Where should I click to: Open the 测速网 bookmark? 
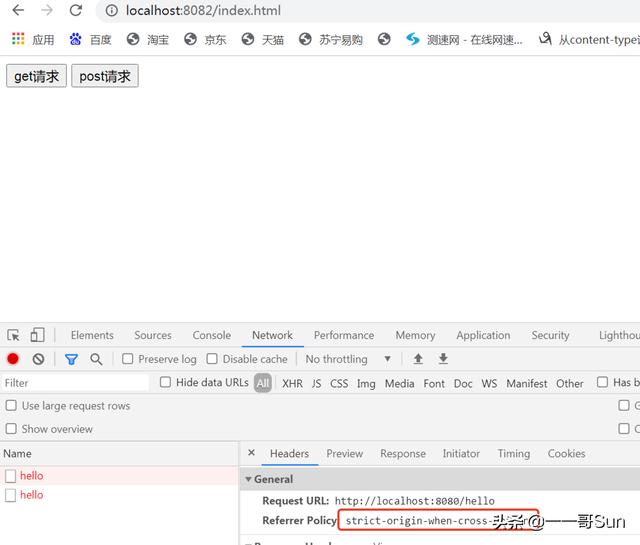point(464,40)
